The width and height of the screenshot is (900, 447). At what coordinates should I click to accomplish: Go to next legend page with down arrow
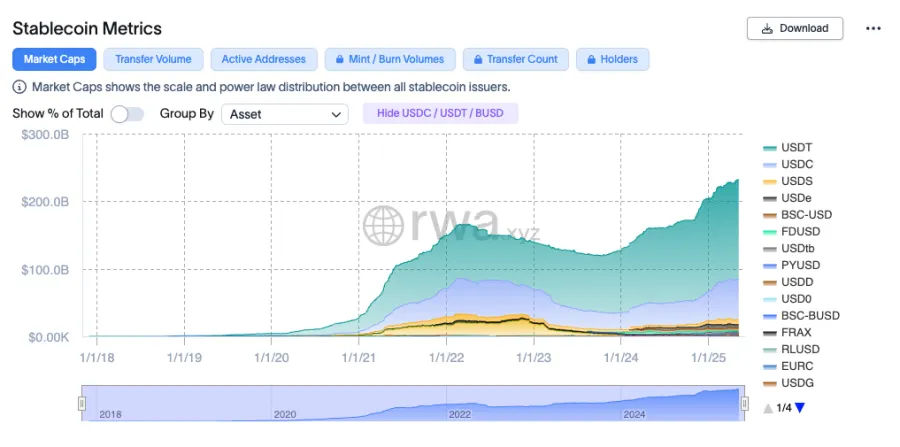[800, 408]
